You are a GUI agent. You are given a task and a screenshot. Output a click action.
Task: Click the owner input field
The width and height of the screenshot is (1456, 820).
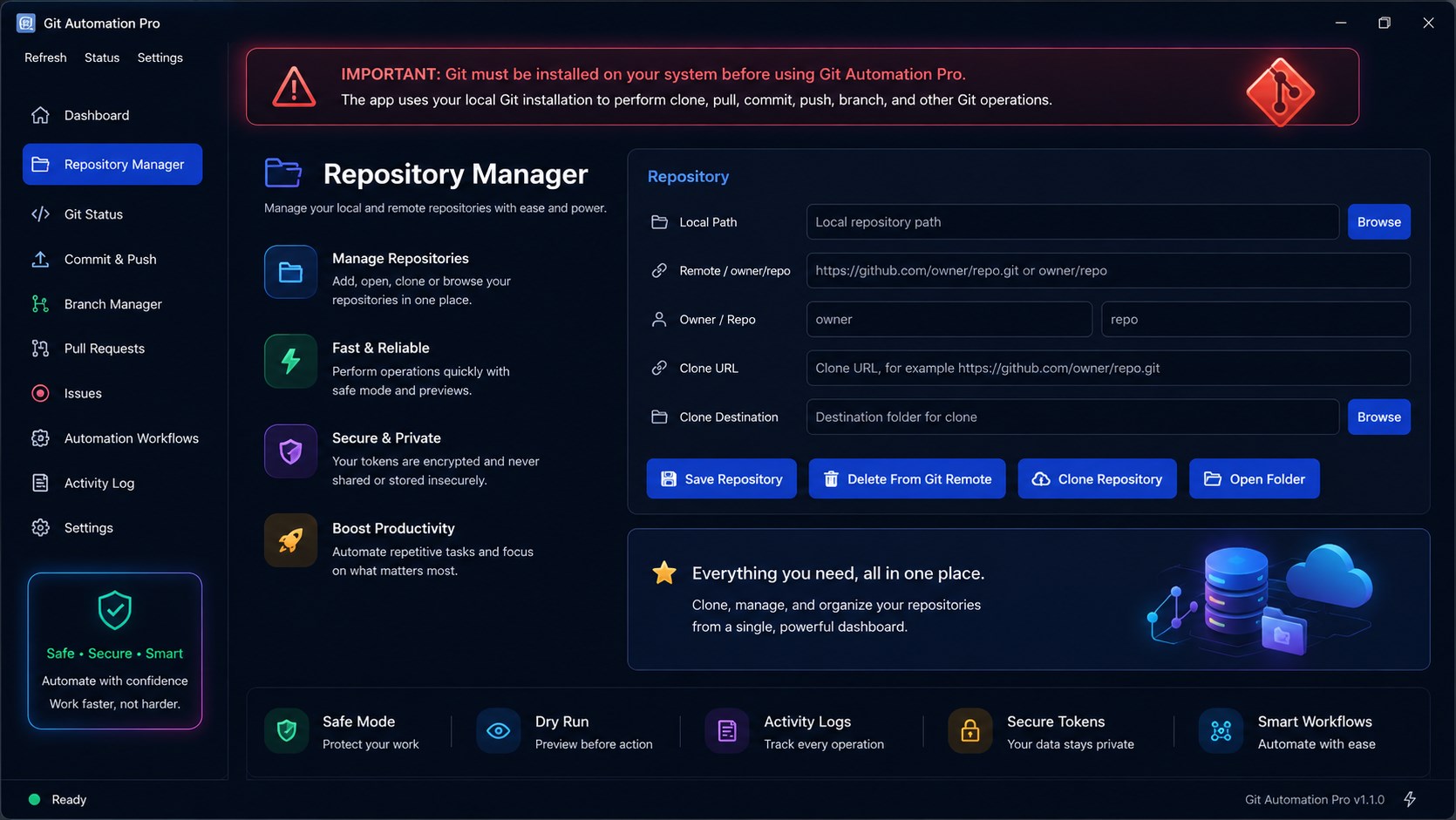point(949,319)
